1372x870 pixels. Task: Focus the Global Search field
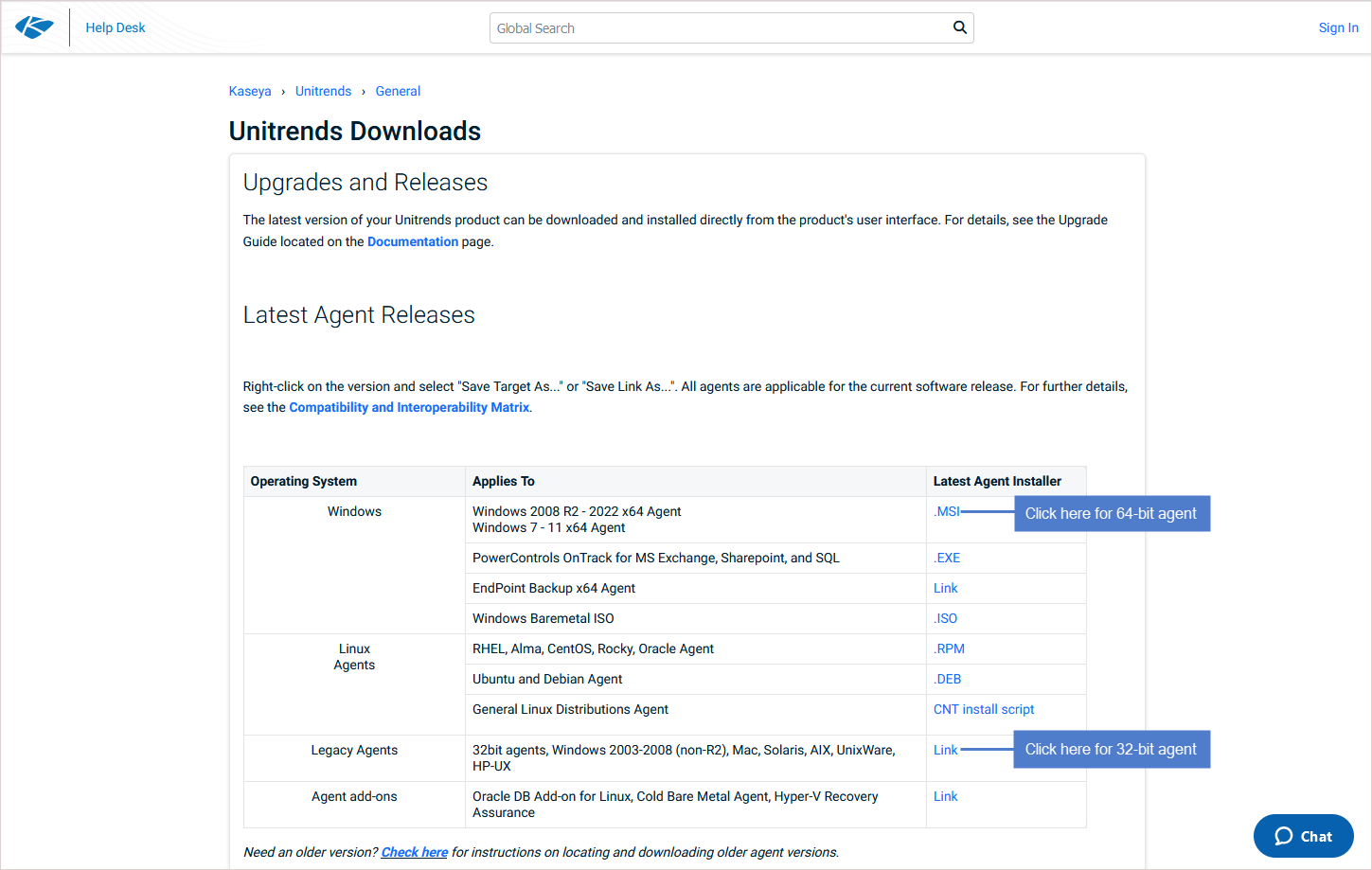731,28
